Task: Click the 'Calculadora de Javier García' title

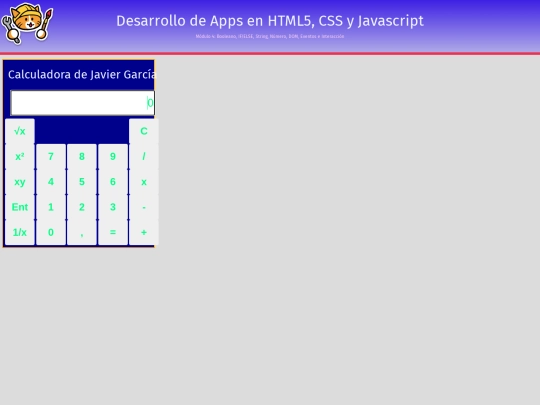Action: tap(82, 75)
